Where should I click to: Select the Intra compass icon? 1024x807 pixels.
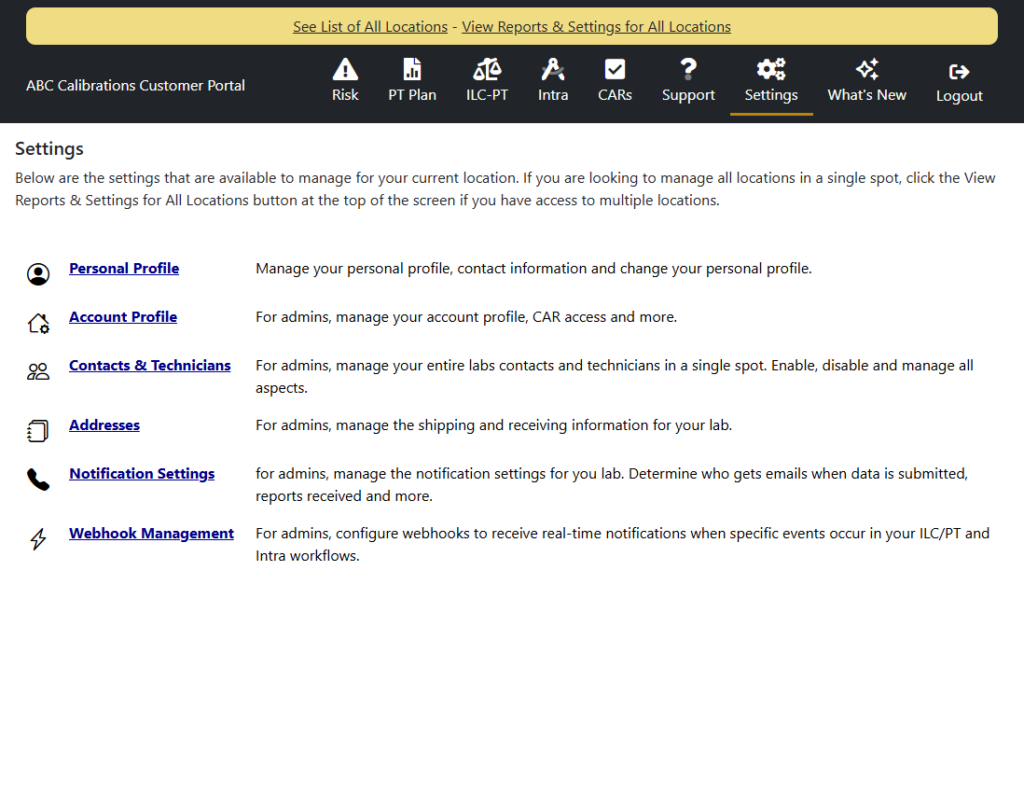[553, 69]
